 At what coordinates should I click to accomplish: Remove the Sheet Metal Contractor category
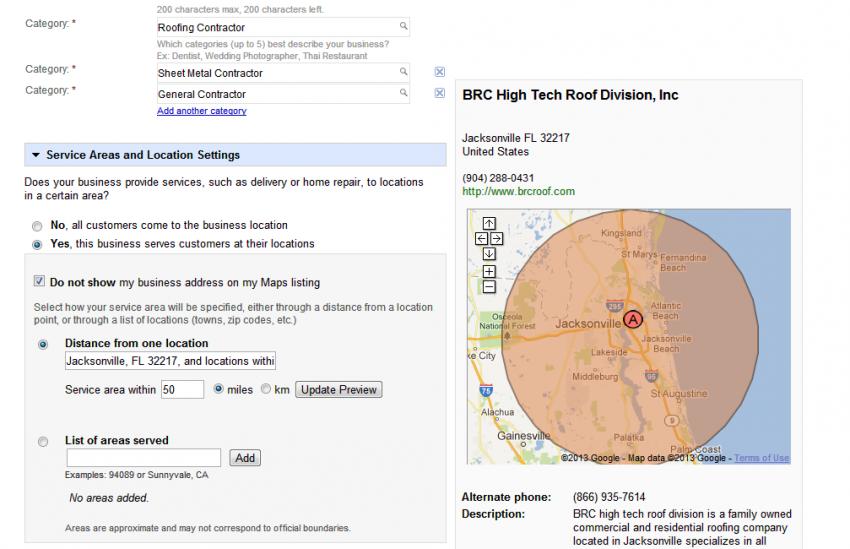(440, 72)
